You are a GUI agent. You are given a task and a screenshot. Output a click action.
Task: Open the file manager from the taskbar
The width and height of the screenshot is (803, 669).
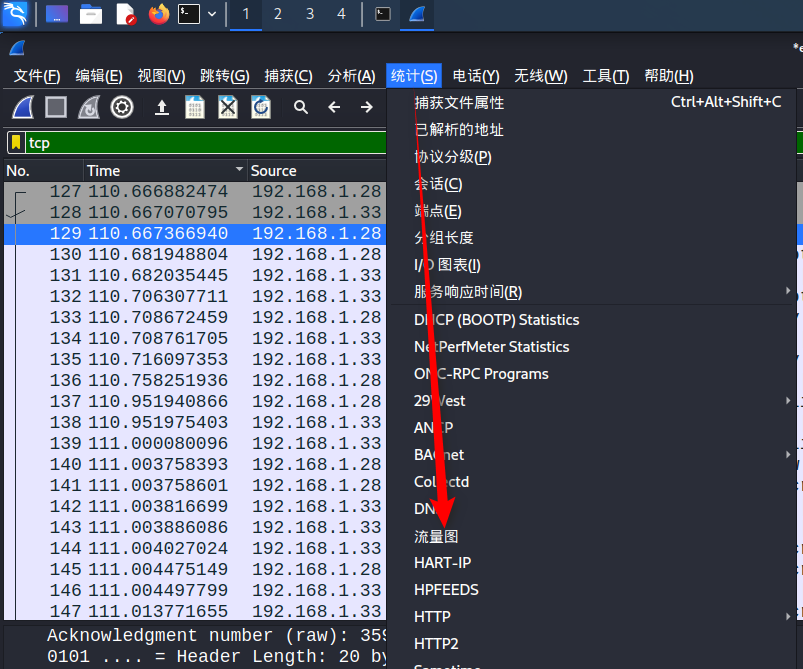click(x=91, y=14)
